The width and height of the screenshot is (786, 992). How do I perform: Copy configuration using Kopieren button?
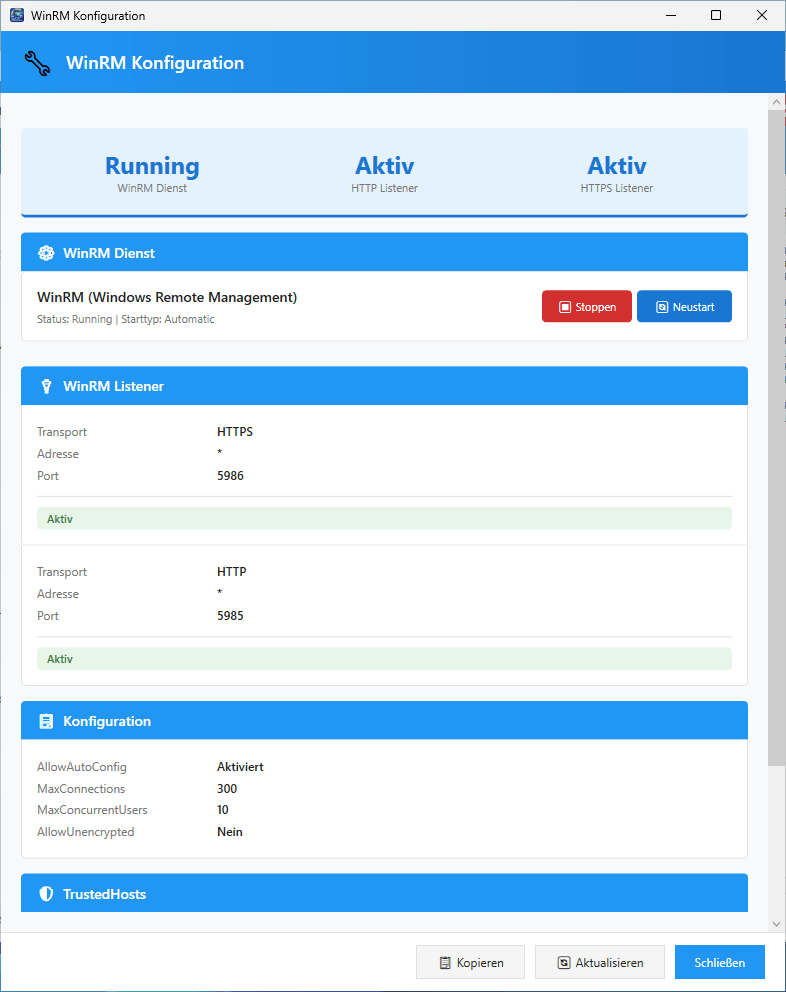coord(470,962)
